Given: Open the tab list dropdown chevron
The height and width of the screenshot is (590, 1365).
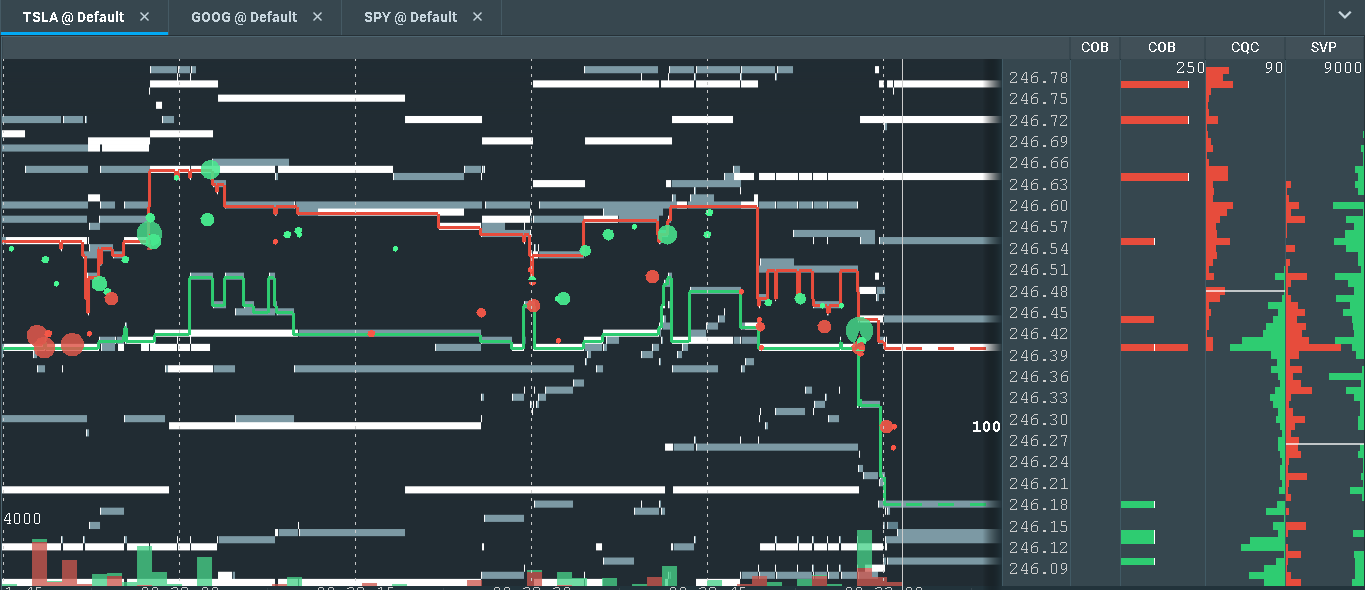Looking at the screenshot, I should pos(1343,16).
